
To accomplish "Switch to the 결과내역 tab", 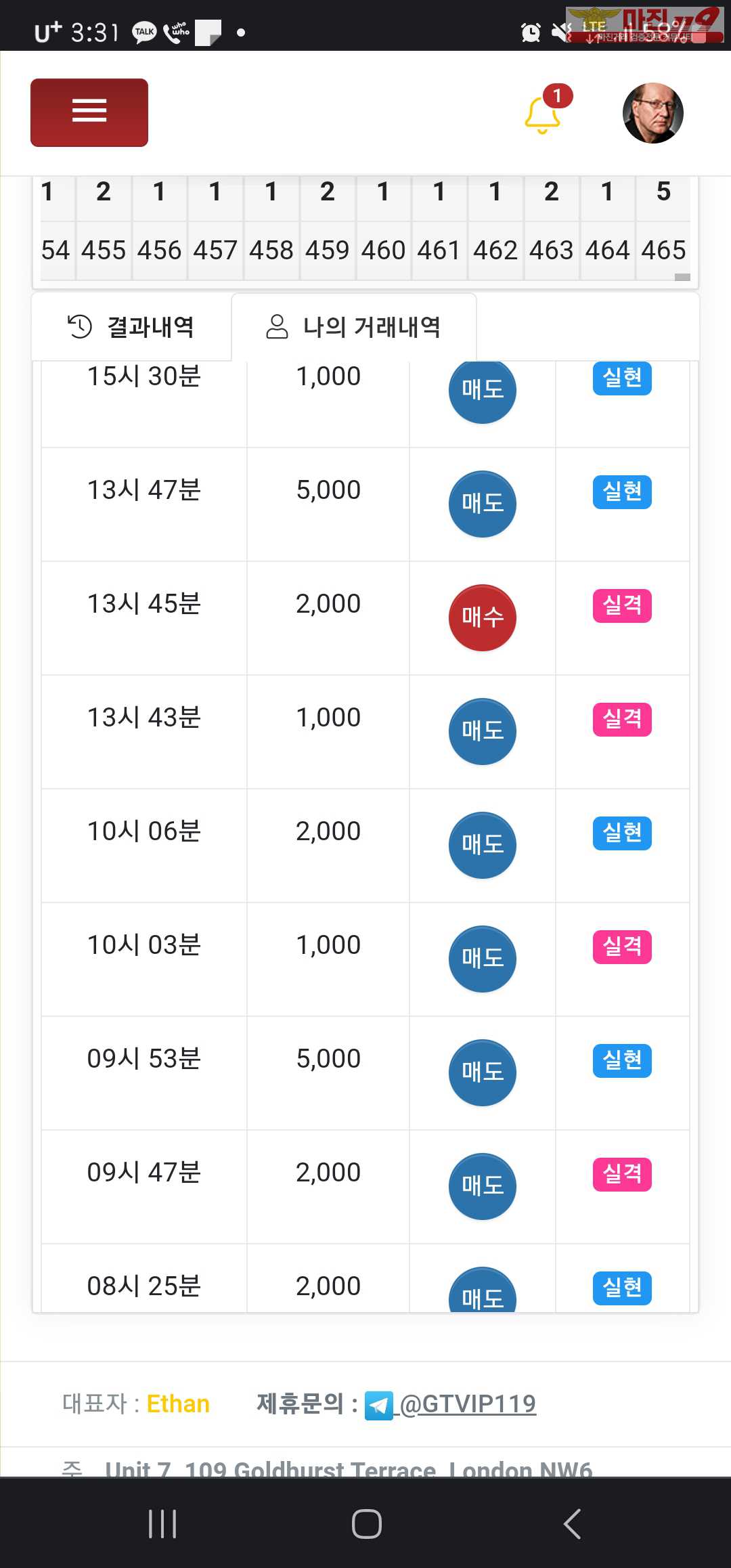I will pos(131,327).
